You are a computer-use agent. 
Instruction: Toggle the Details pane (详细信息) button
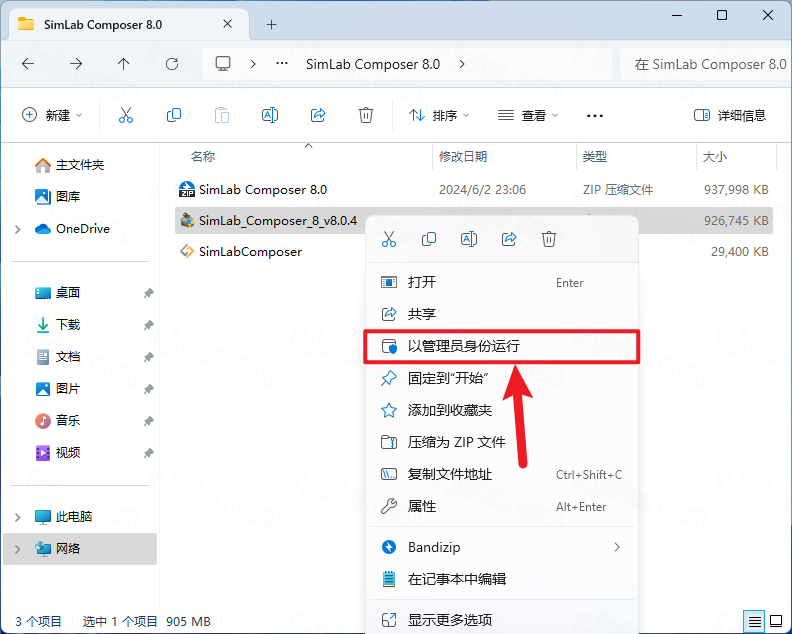click(730, 115)
